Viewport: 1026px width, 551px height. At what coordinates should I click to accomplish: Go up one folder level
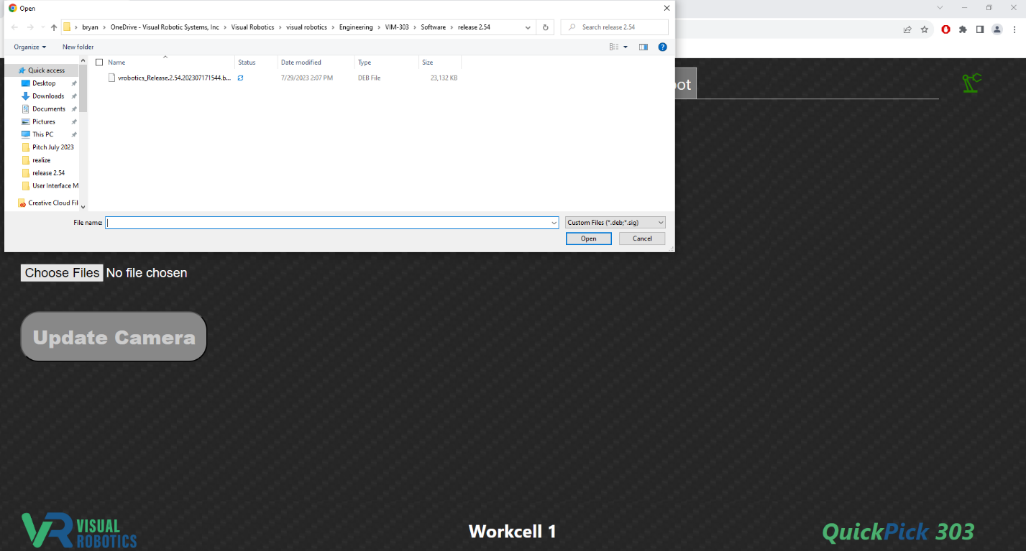54,27
